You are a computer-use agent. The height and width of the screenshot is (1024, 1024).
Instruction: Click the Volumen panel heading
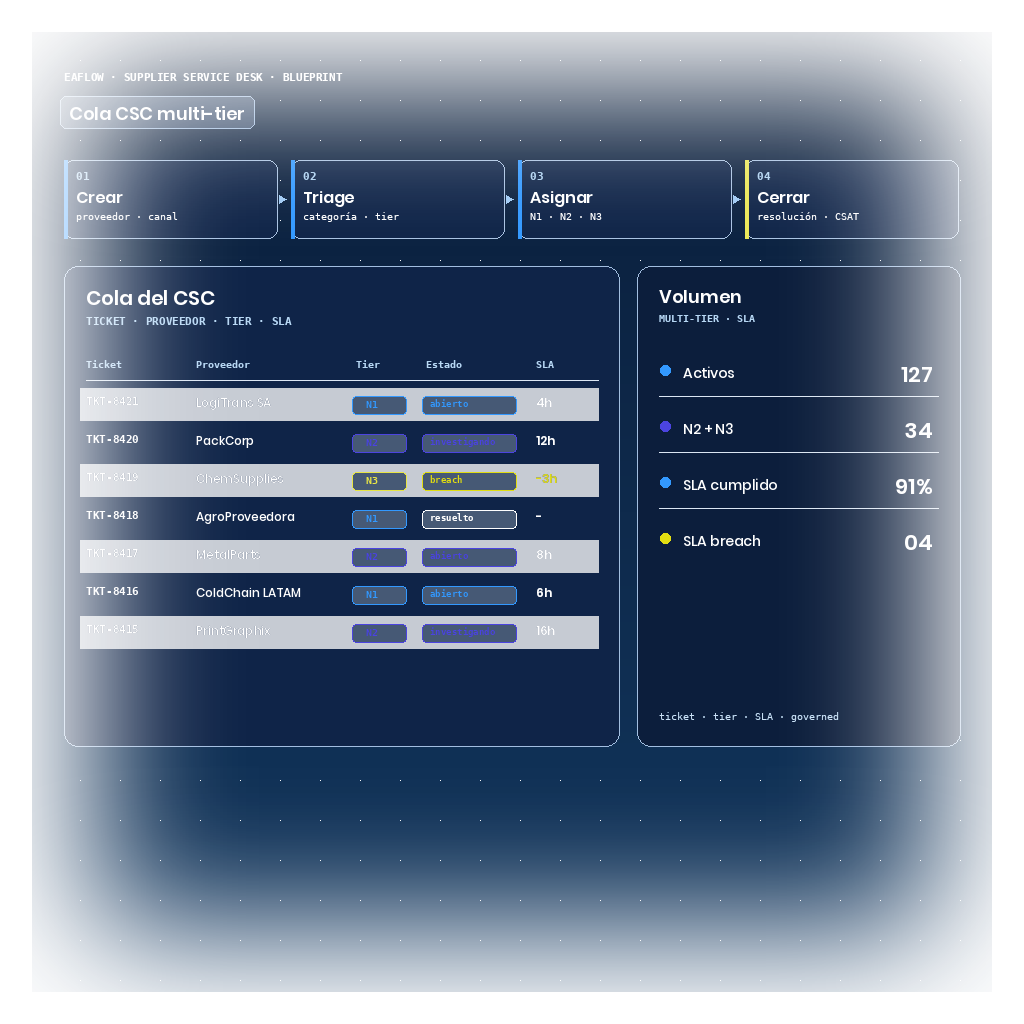tap(699, 296)
